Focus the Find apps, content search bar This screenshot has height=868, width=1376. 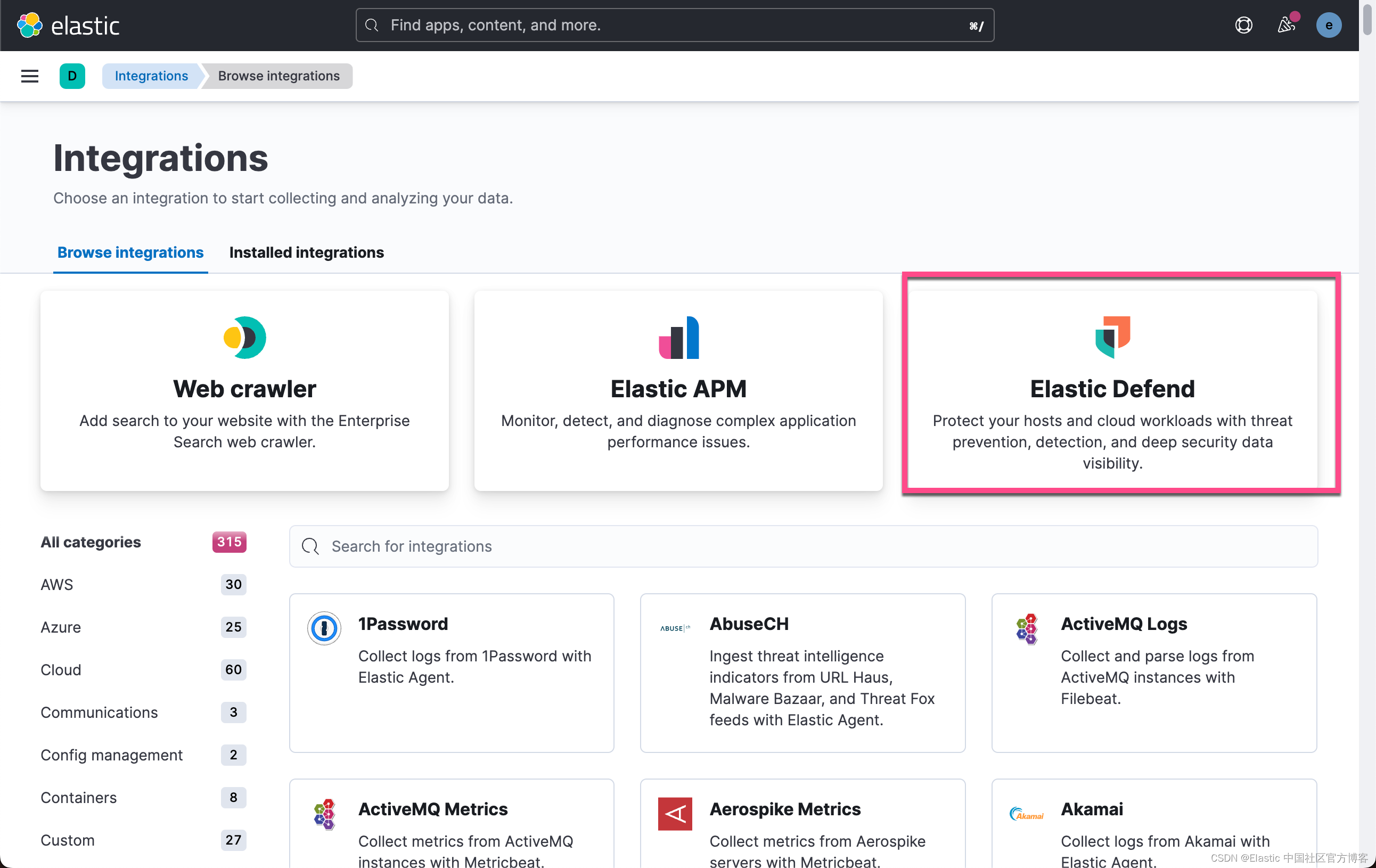tap(674, 25)
